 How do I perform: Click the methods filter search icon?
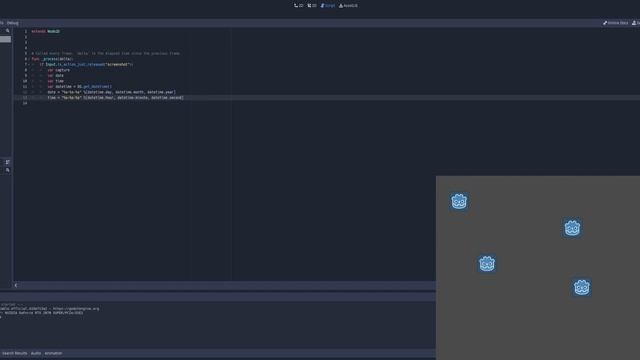click(x=7, y=170)
